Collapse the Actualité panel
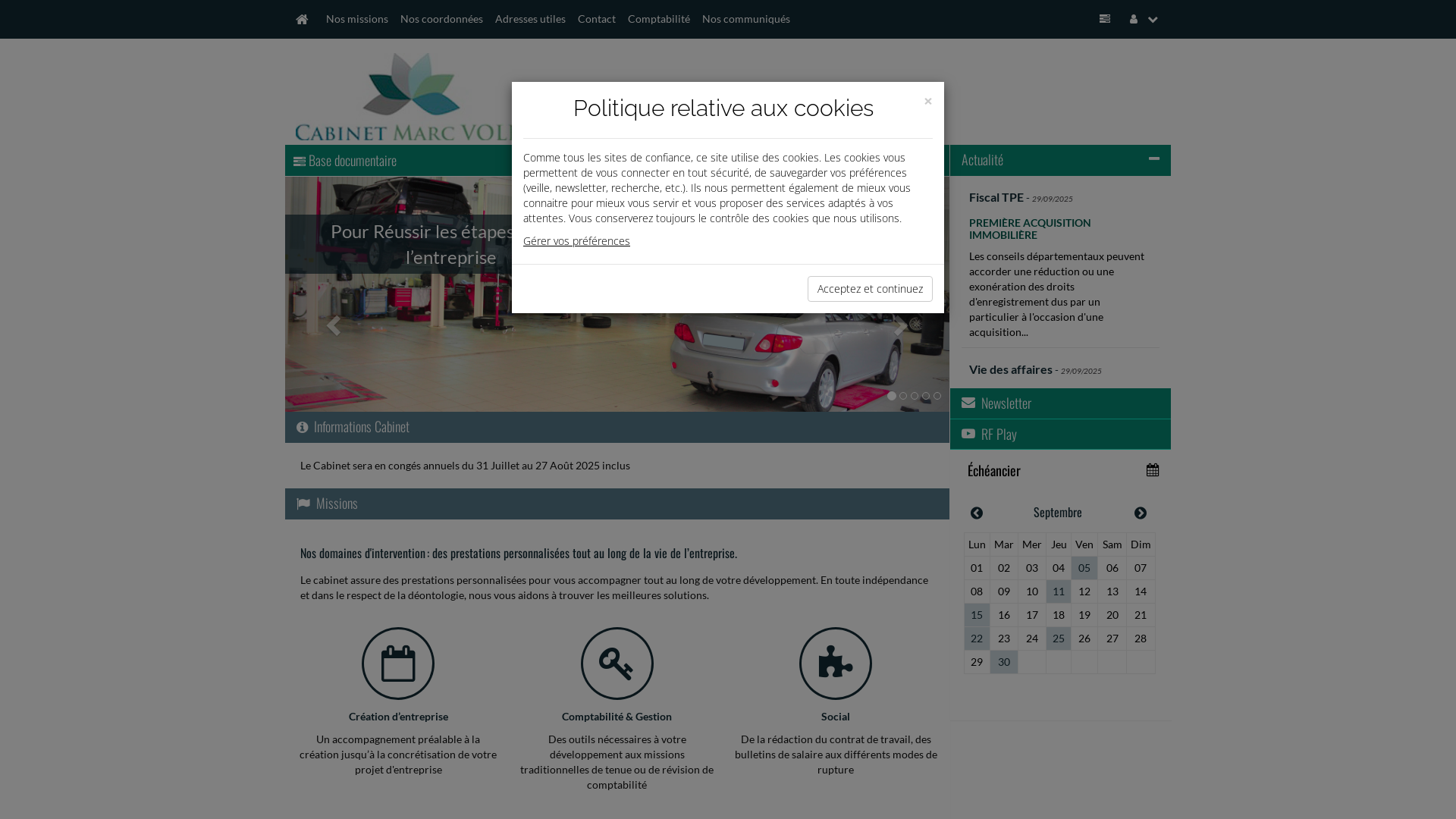The height and width of the screenshot is (819, 1456). 1153,159
